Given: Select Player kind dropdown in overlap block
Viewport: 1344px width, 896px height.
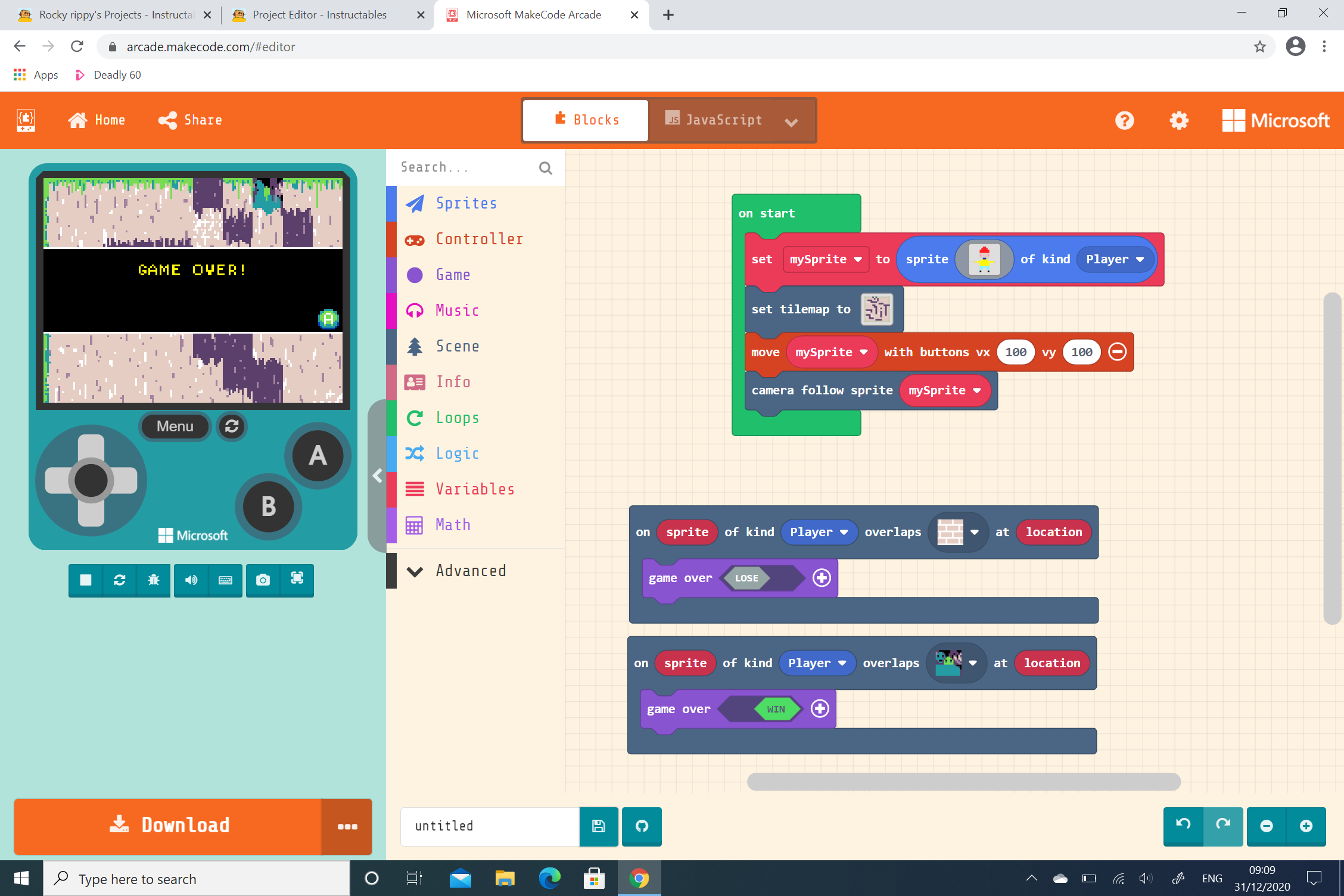Looking at the screenshot, I should tap(816, 531).
